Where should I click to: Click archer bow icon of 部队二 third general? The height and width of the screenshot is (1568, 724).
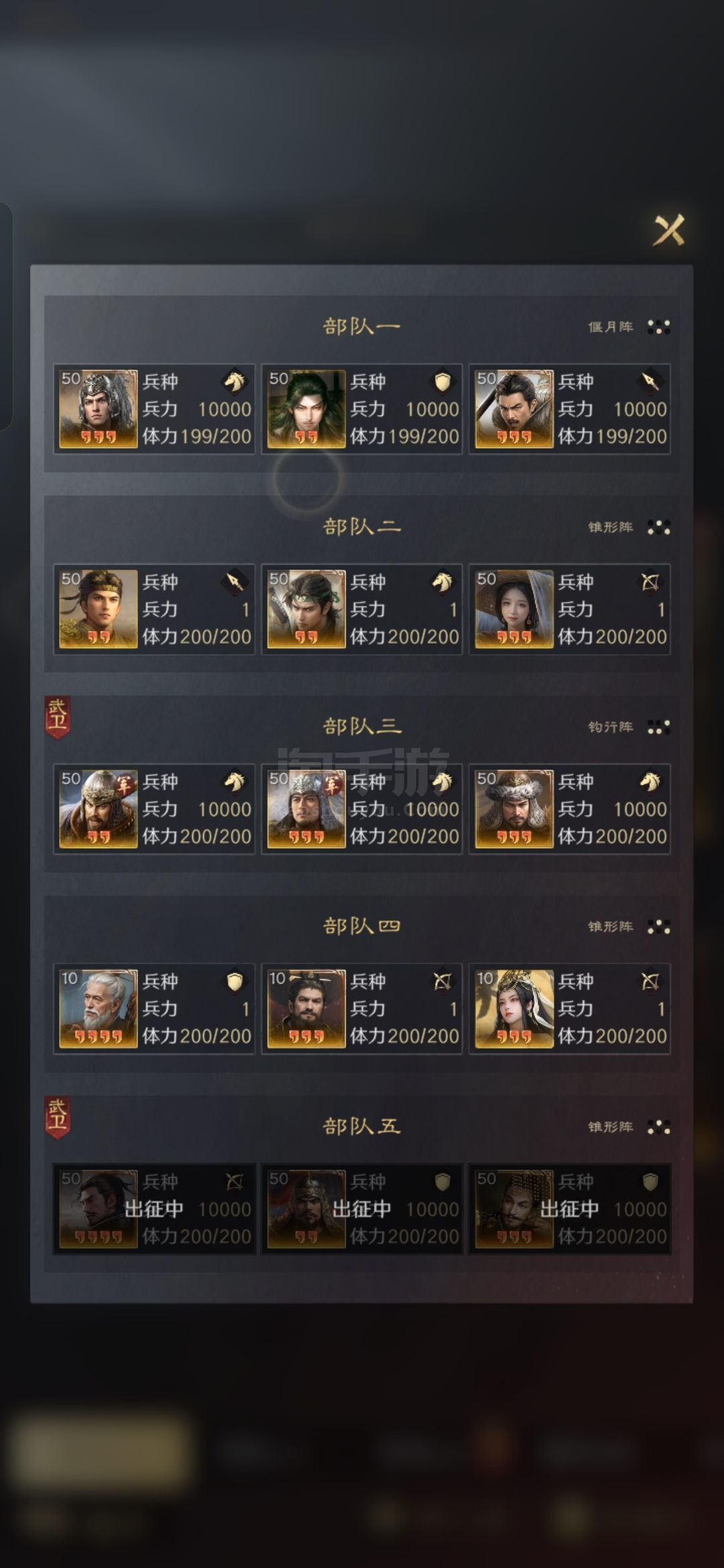[650, 582]
